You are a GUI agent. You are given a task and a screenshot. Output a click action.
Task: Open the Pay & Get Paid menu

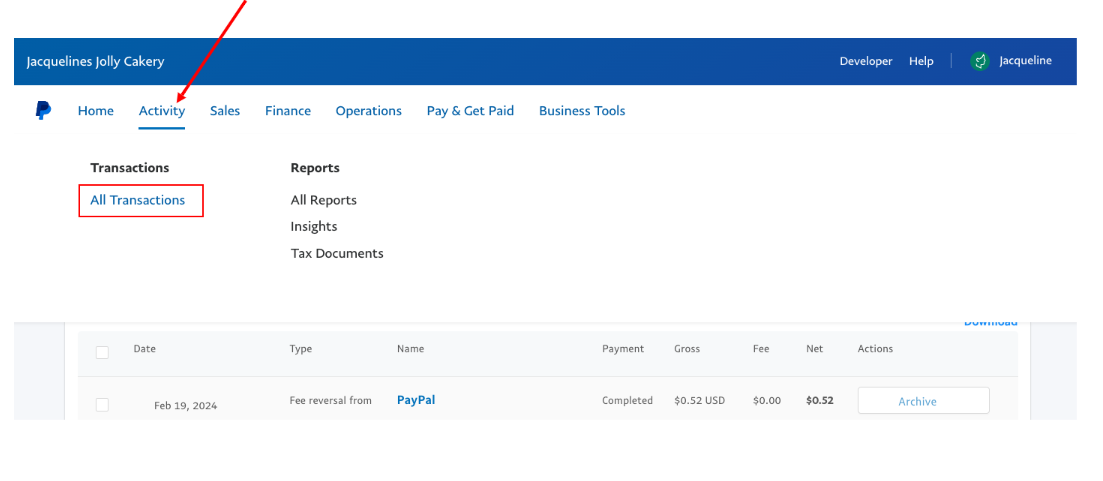click(470, 111)
